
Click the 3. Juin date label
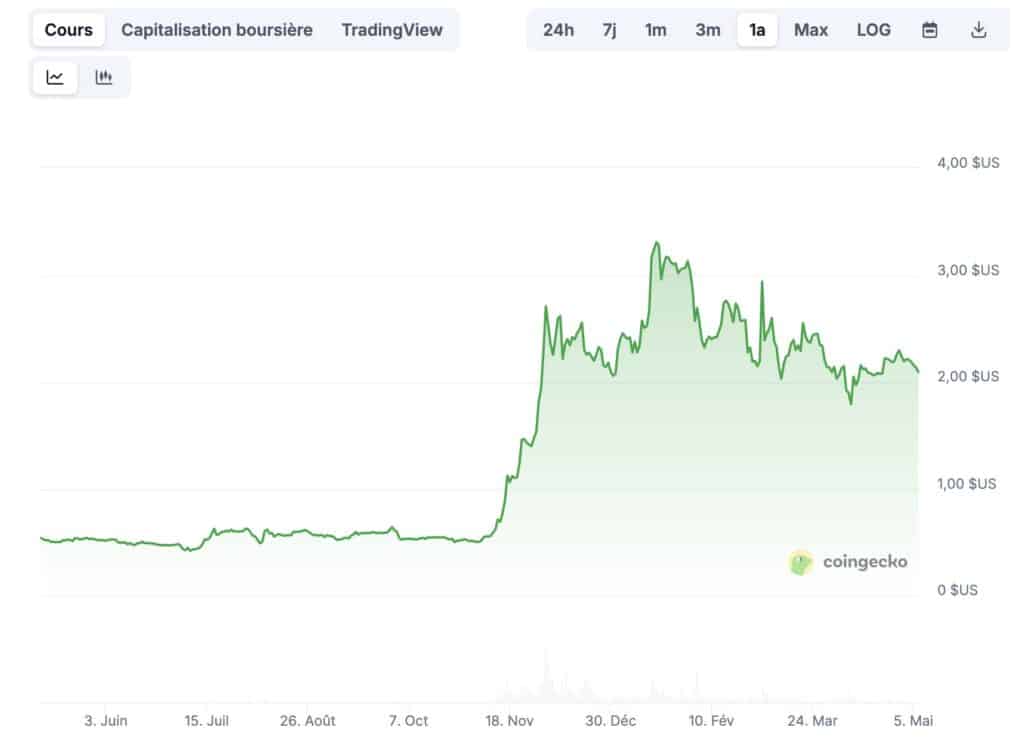click(106, 721)
